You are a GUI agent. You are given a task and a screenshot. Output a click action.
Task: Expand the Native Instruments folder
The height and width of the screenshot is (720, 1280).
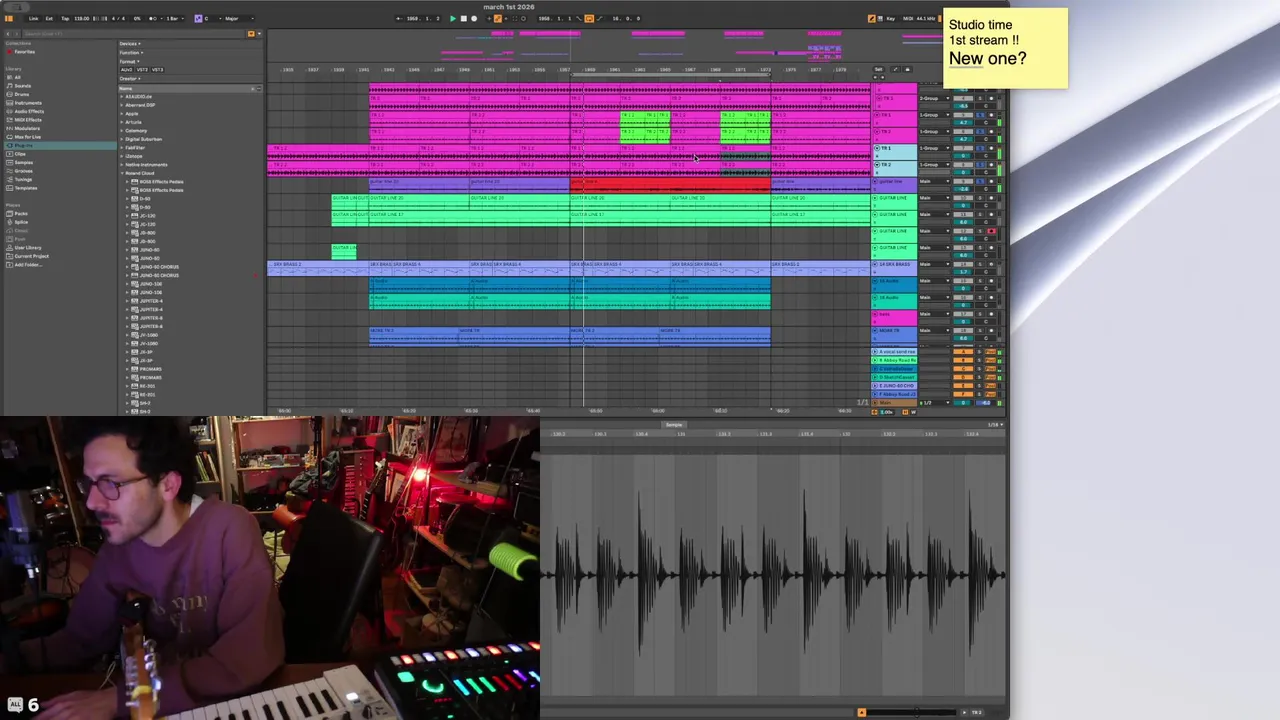[x=122, y=164]
